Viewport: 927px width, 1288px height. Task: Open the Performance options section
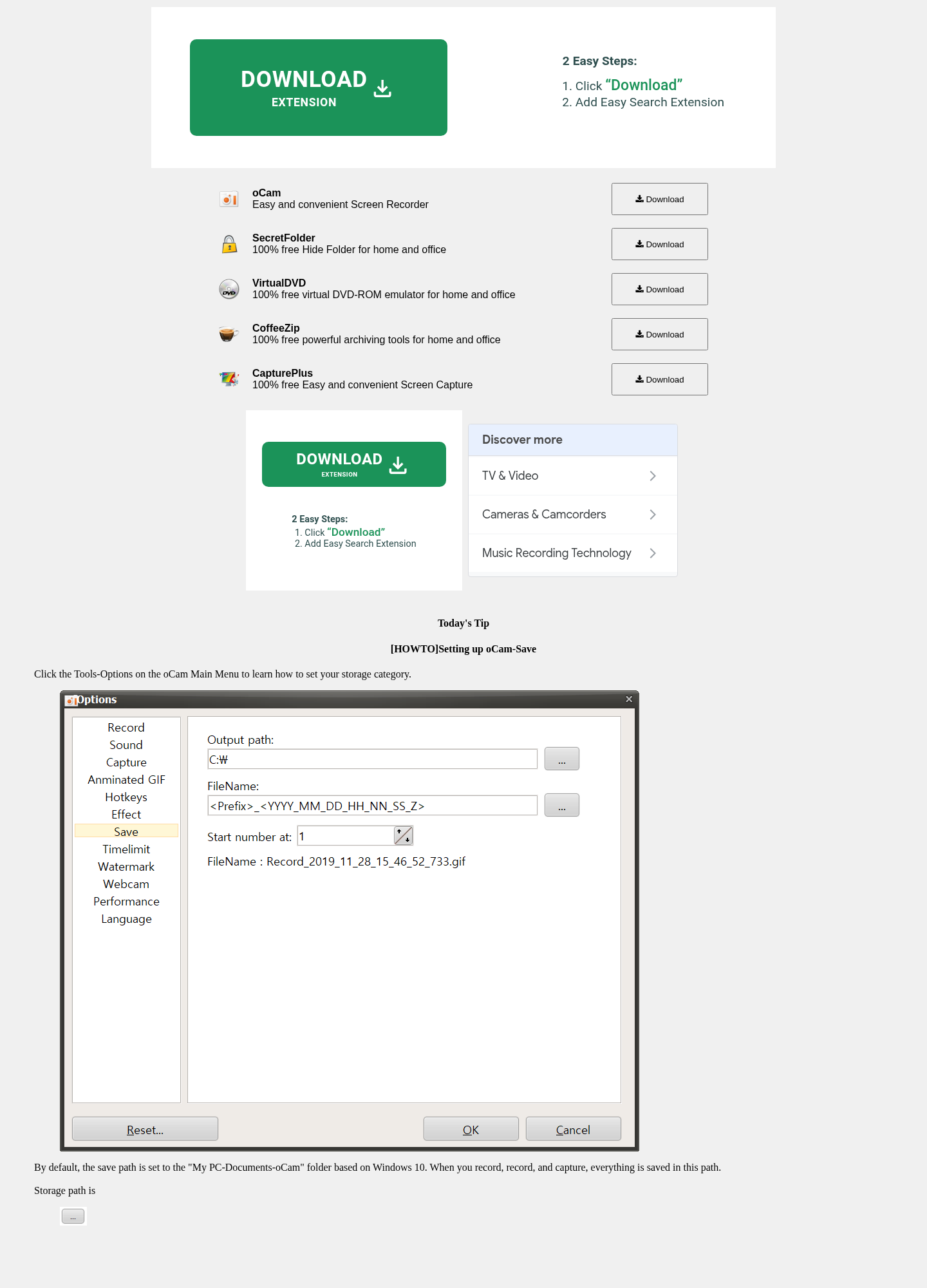coord(126,902)
